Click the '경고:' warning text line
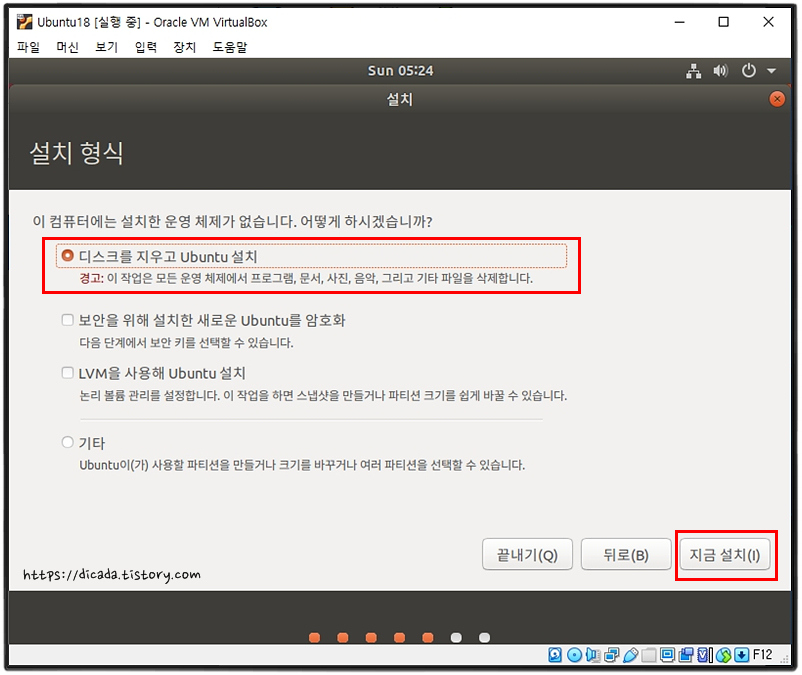 pos(306,278)
